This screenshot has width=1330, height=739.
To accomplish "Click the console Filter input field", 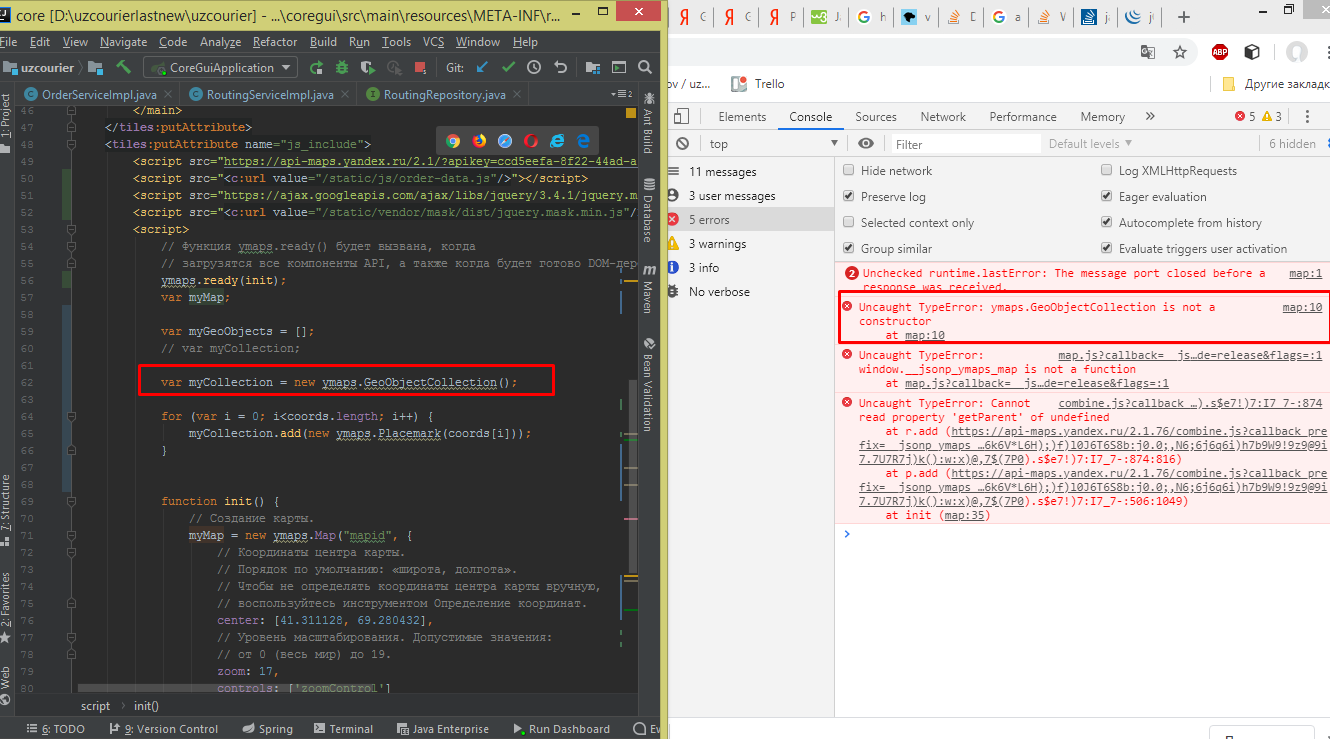I will [965, 144].
